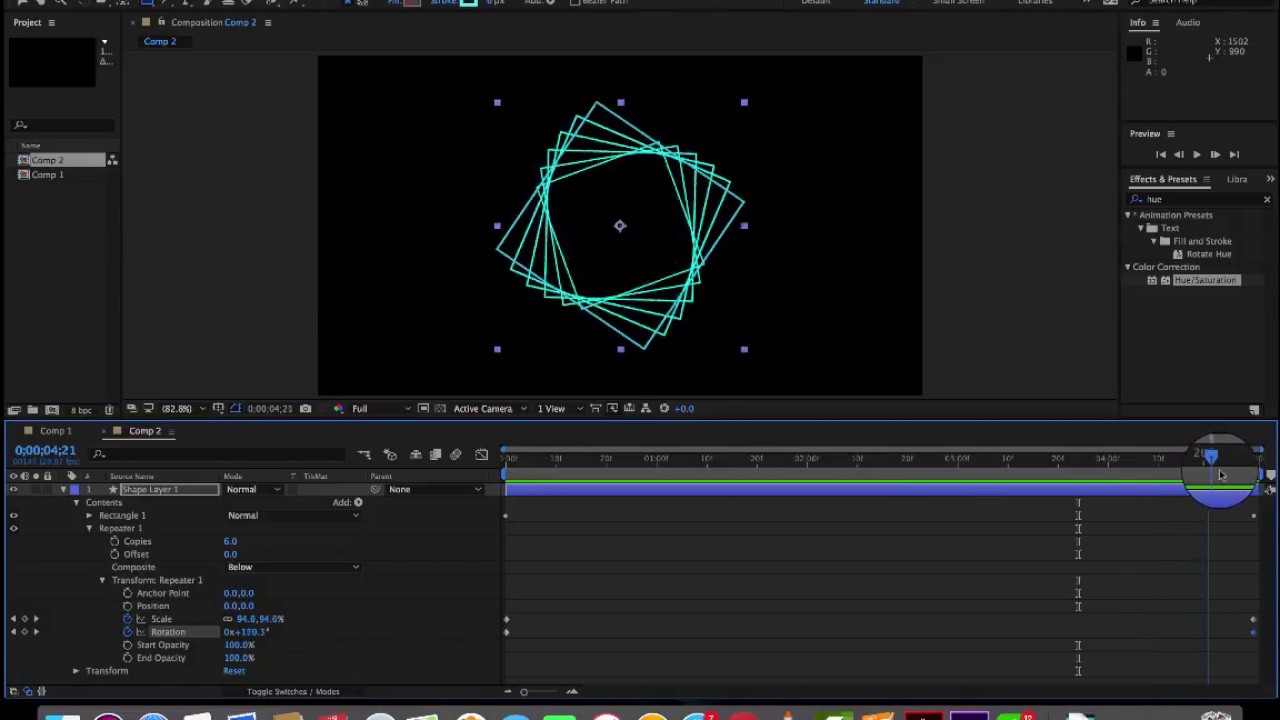Image resolution: width=1280 pixels, height=720 pixels.
Task: Play the composition in Preview panel
Action: (1196, 155)
